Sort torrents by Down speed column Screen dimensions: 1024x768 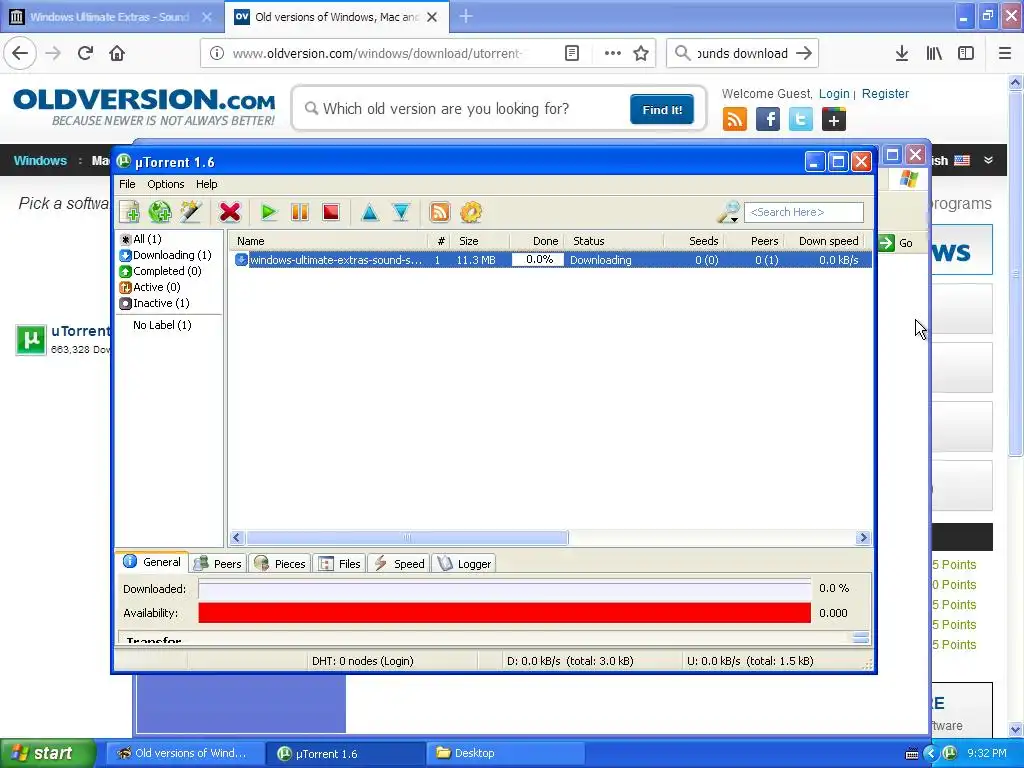coord(827,241)
